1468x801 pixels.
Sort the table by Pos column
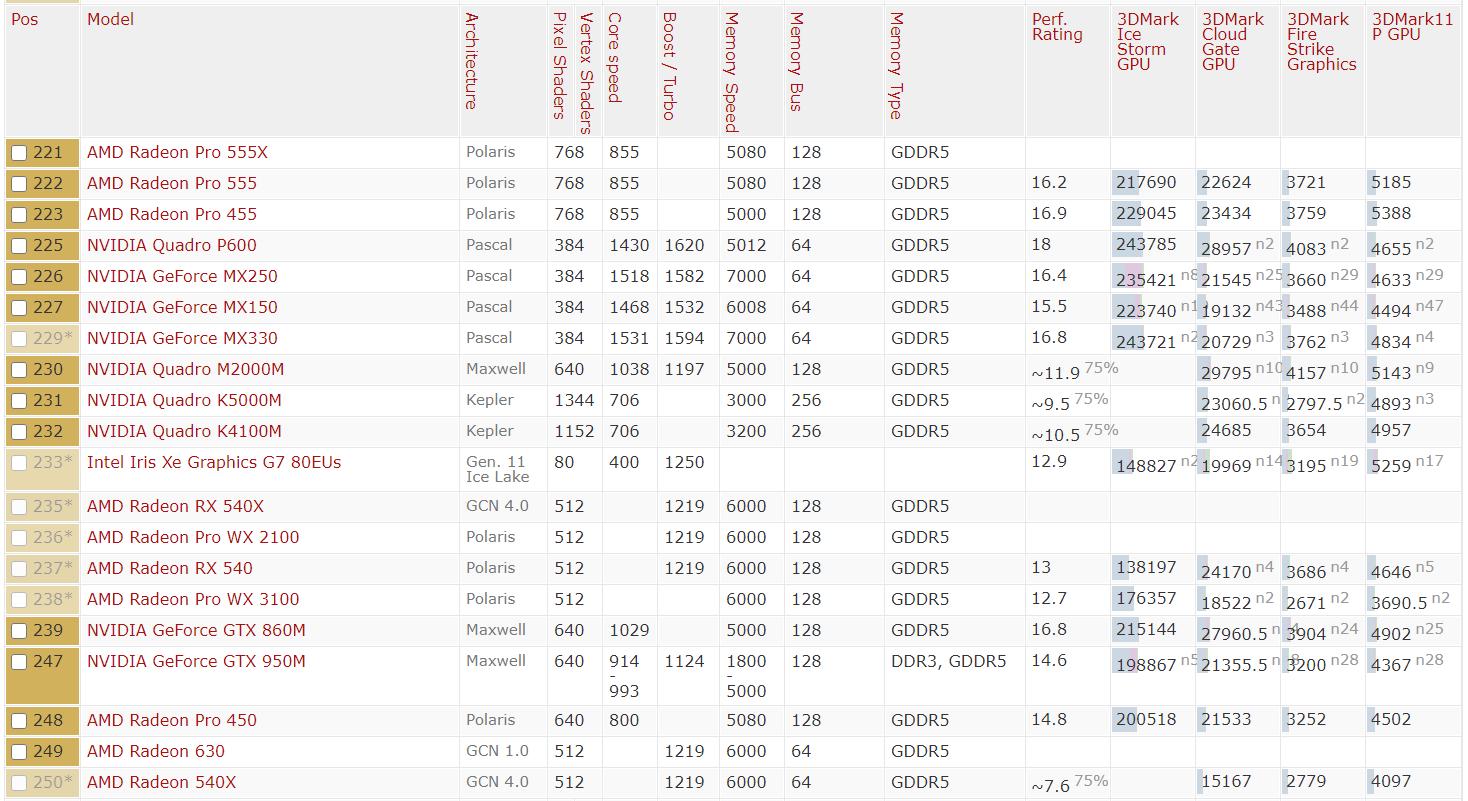pos(25,20)
